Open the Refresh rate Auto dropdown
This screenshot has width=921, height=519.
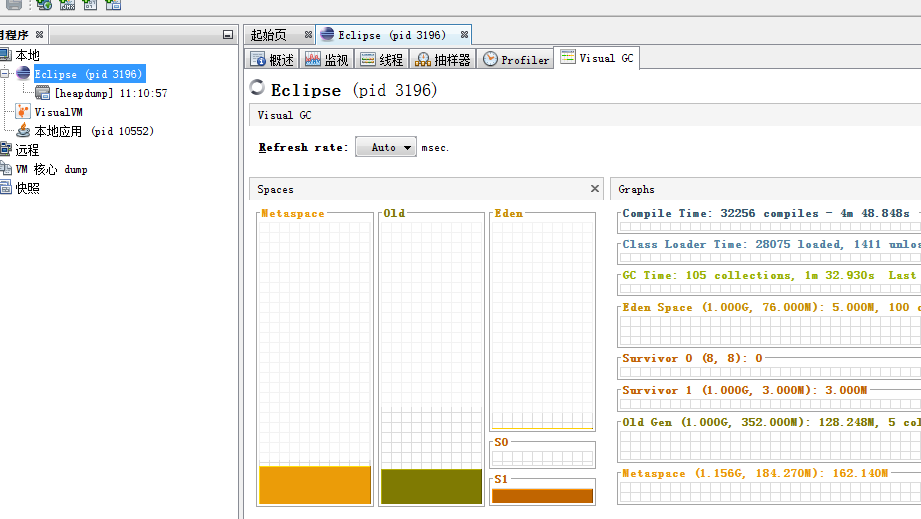pos(386,147)
